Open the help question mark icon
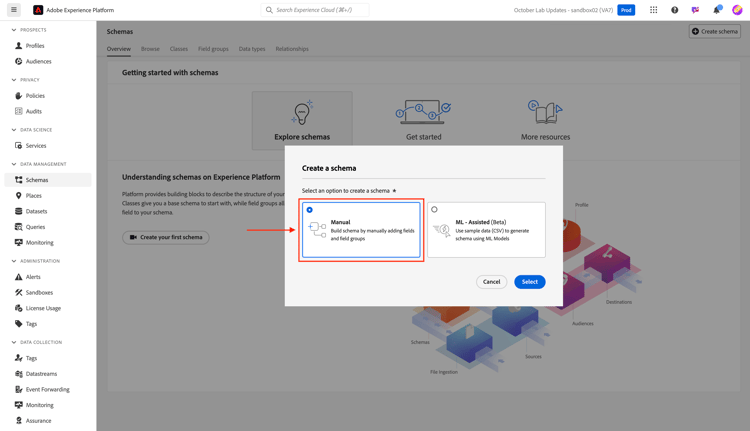This screenshot has width=750, height=431. 674,10
